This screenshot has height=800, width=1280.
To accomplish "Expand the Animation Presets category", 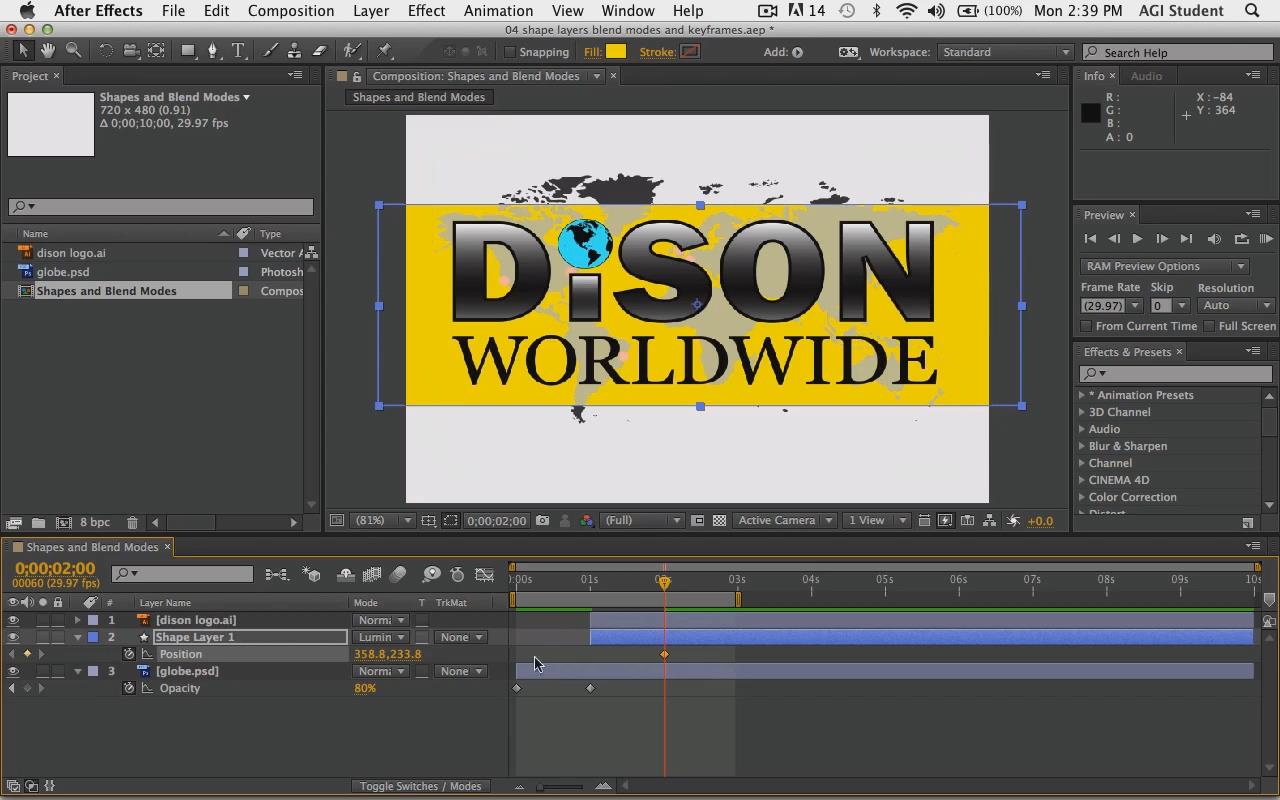I will click(x=1082, y=395).
